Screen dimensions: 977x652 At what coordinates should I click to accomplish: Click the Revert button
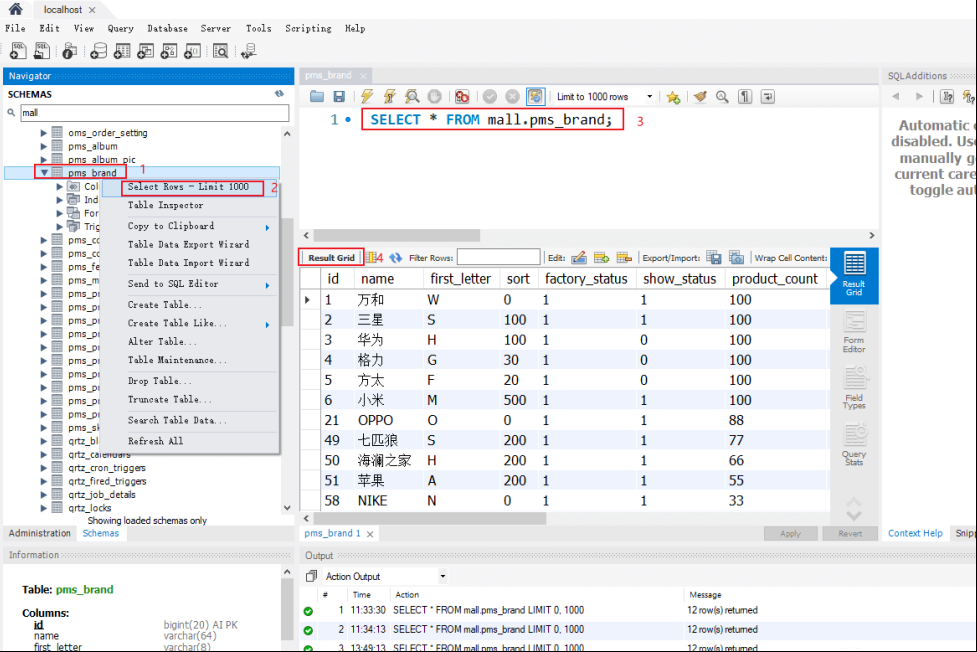click(x=850, y=534)
